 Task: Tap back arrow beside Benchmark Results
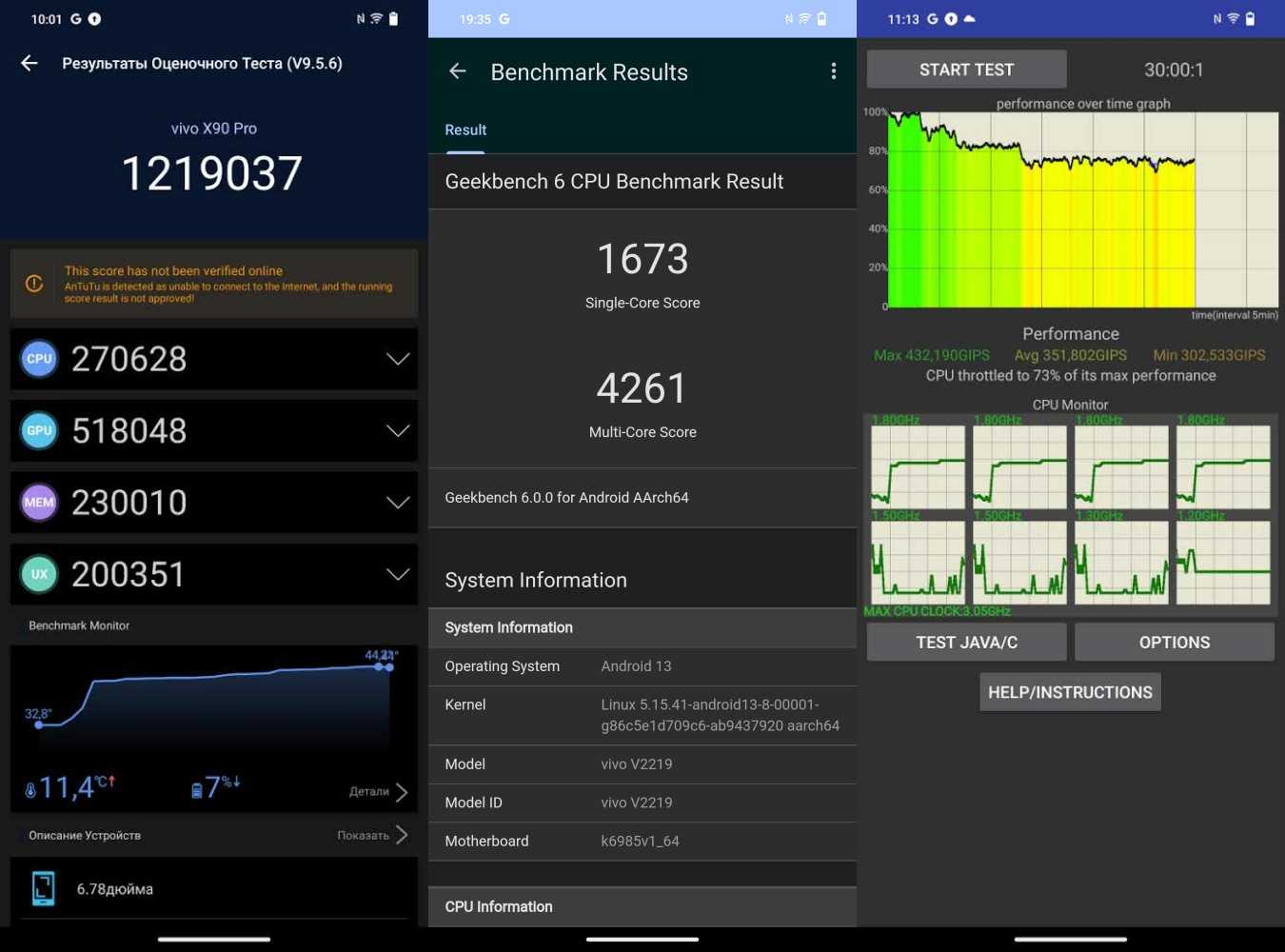pos(458,71)
